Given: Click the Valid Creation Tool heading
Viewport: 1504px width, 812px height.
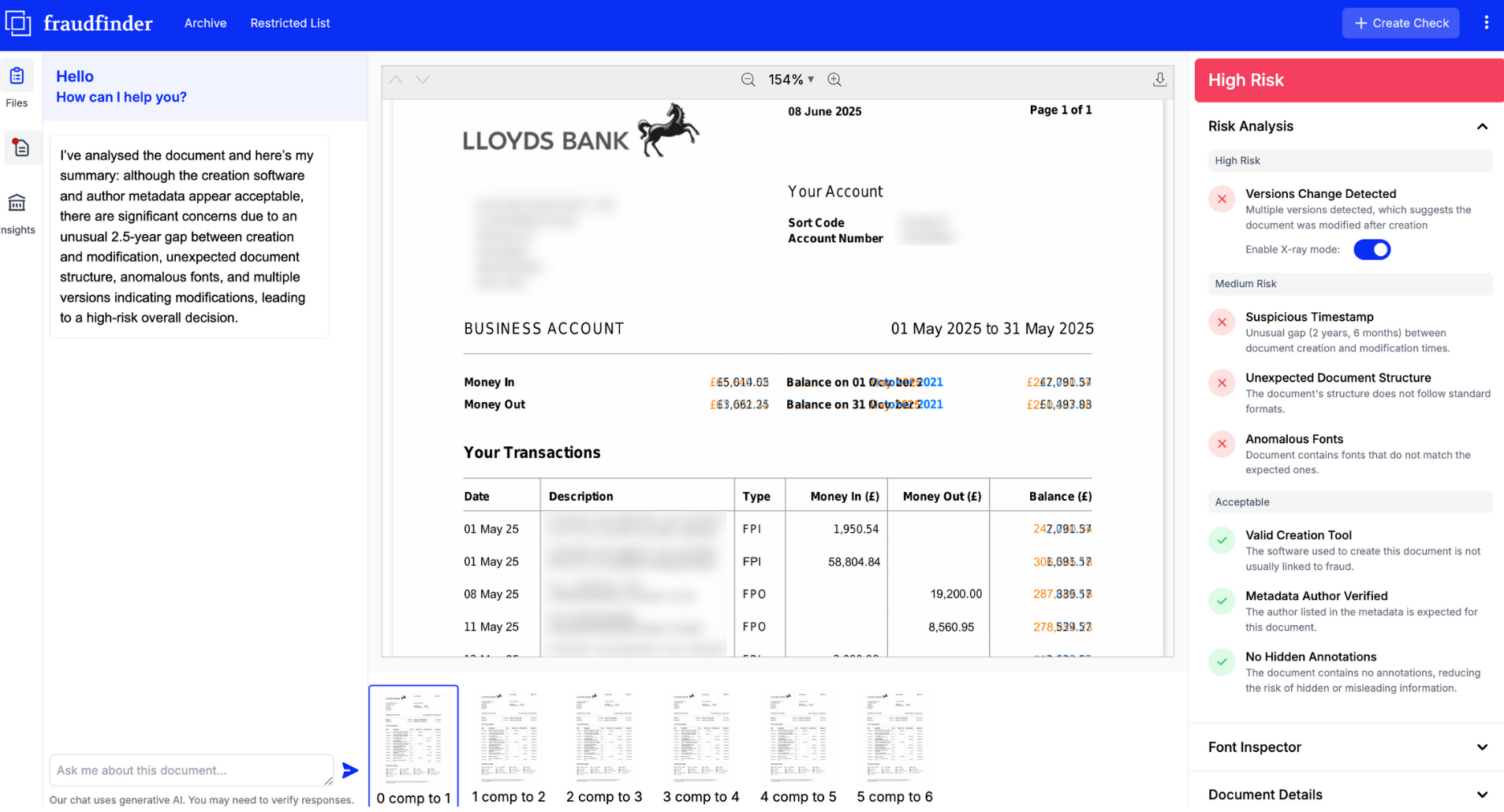Looking at the screenshot, I should tap(1298, 535).
